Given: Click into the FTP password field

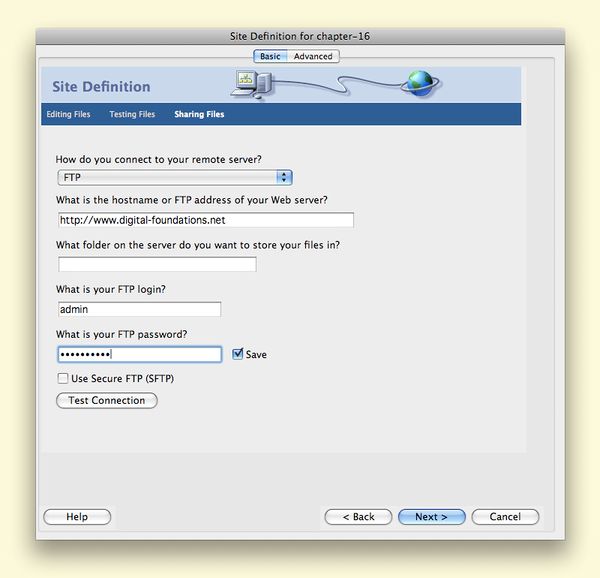Looking at the screenshot, I should coord(139,354).
